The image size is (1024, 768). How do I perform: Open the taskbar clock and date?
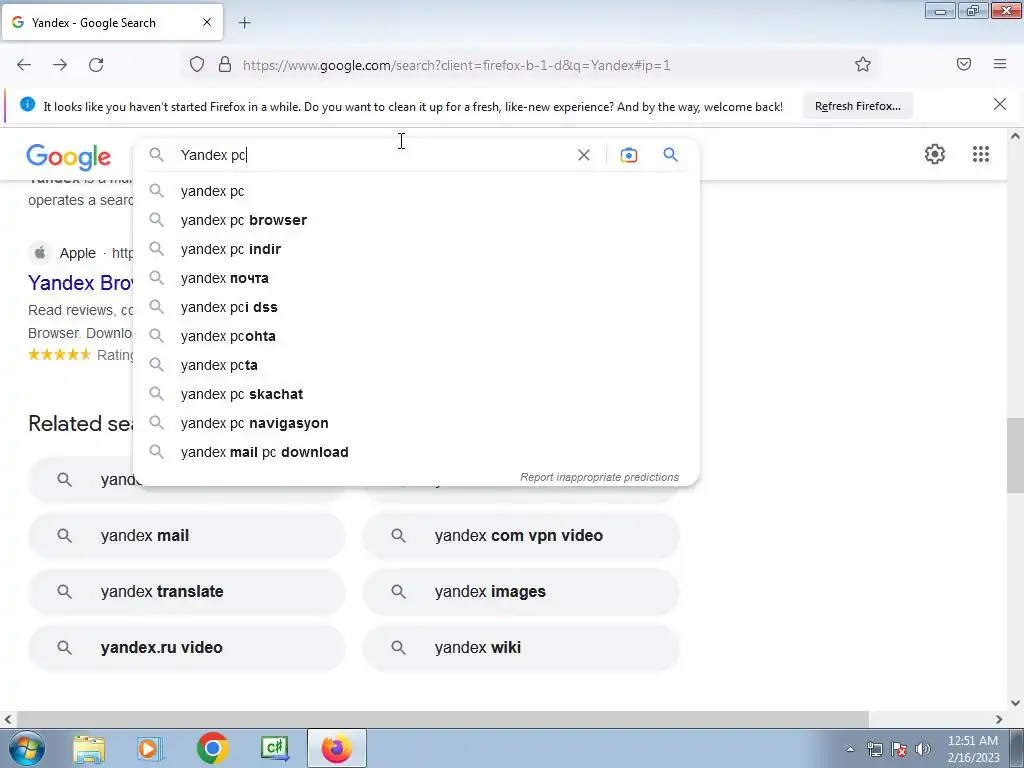pos(973,749)
